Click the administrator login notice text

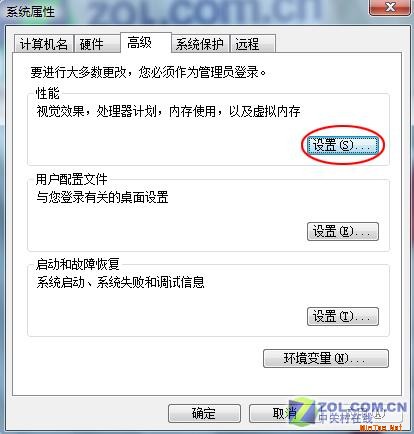148,72
